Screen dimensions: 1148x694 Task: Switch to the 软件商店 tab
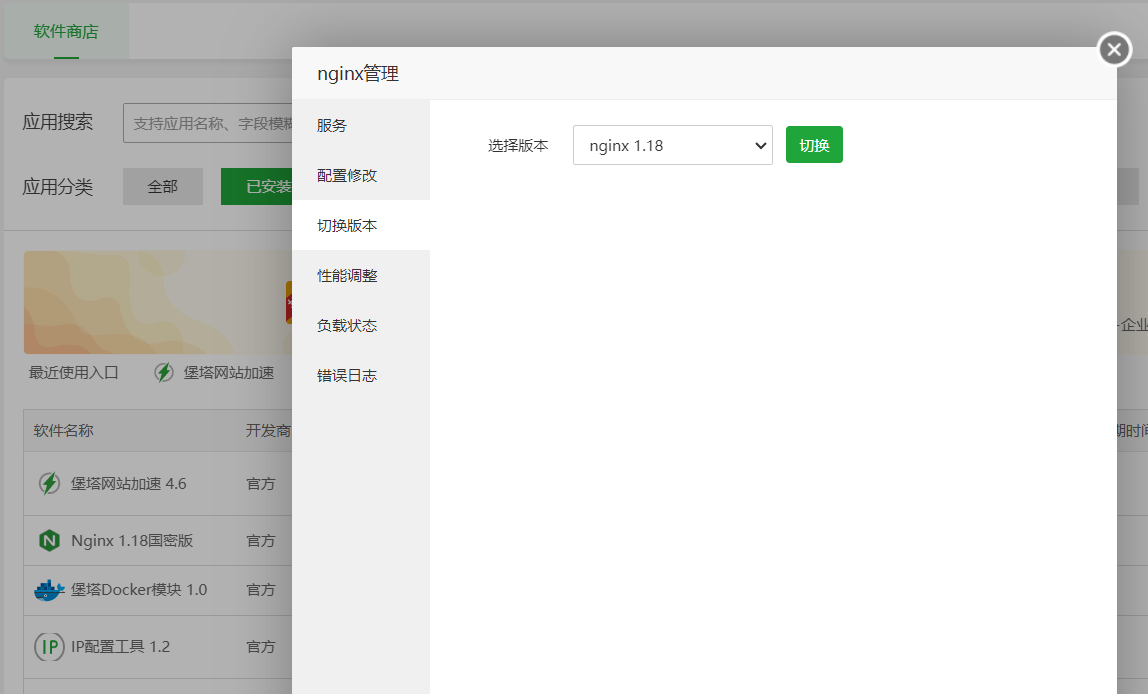(66, 31)
